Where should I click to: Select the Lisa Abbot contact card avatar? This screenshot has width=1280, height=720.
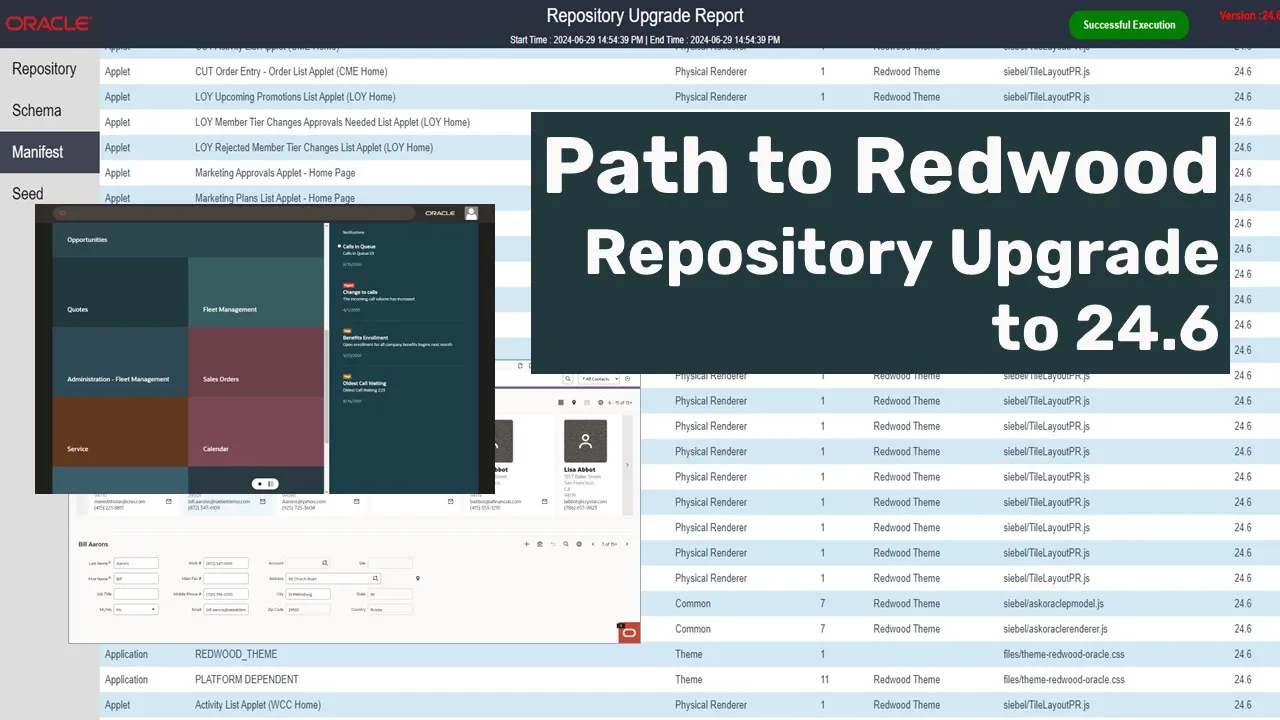(585, 441)
